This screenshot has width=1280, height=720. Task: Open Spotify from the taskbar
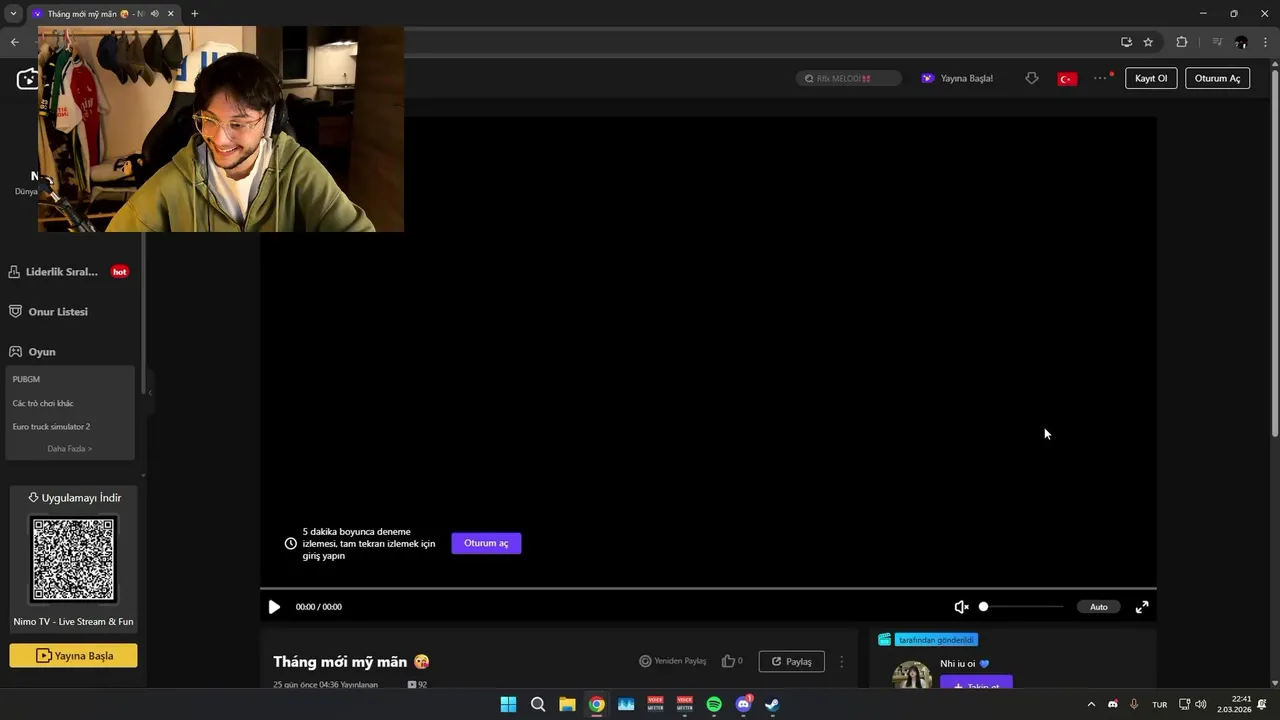tap(714, 704)
